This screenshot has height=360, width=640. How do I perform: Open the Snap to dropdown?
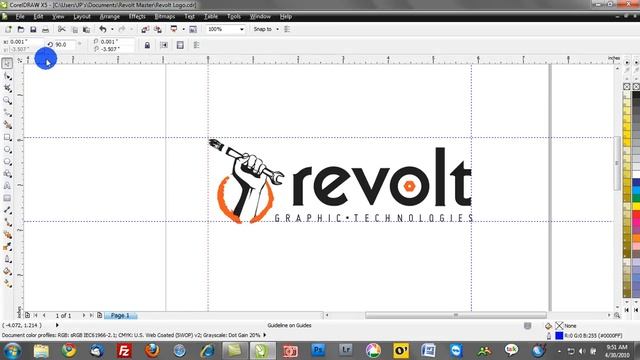pyautogui.click(x=278, y=29)
